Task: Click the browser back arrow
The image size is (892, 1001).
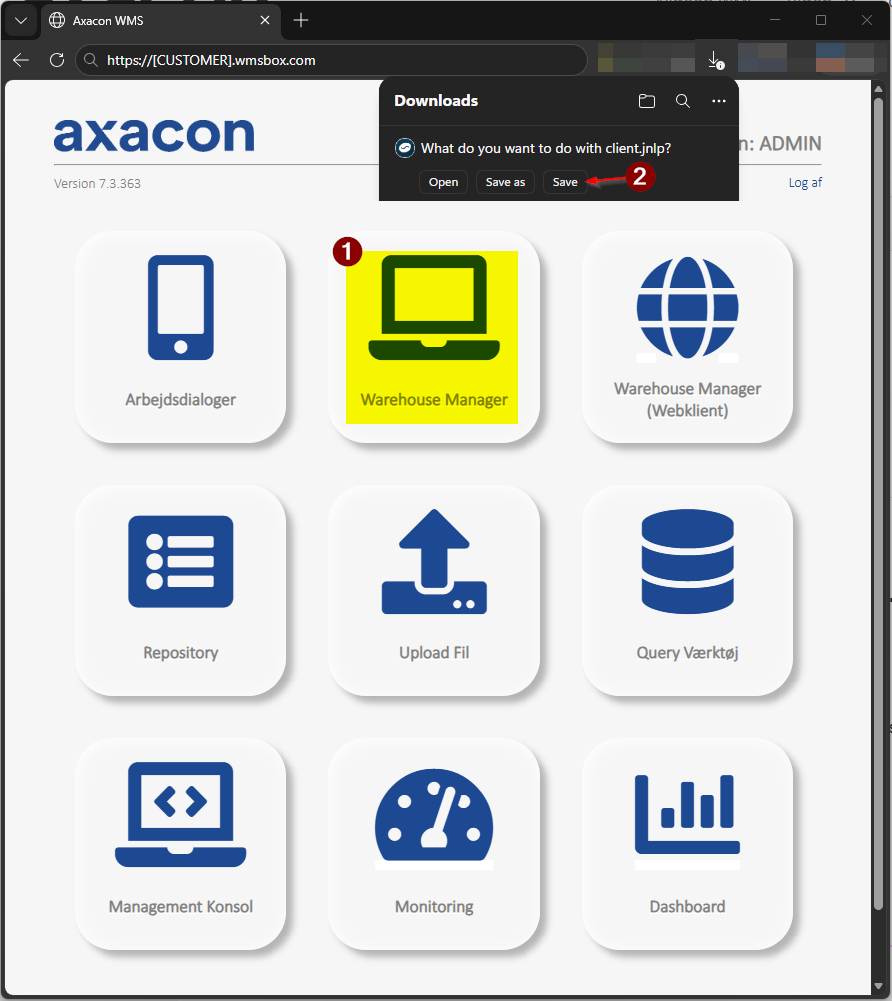Action: [x=21, y=60]
